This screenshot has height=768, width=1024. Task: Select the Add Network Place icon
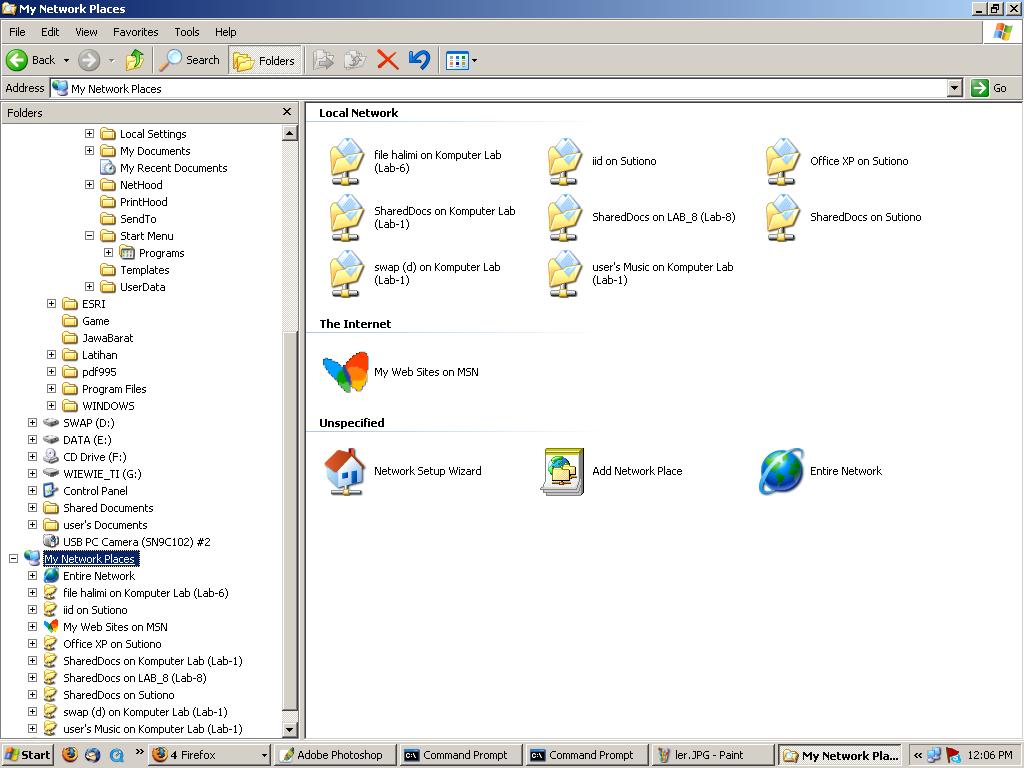(562, 471)
